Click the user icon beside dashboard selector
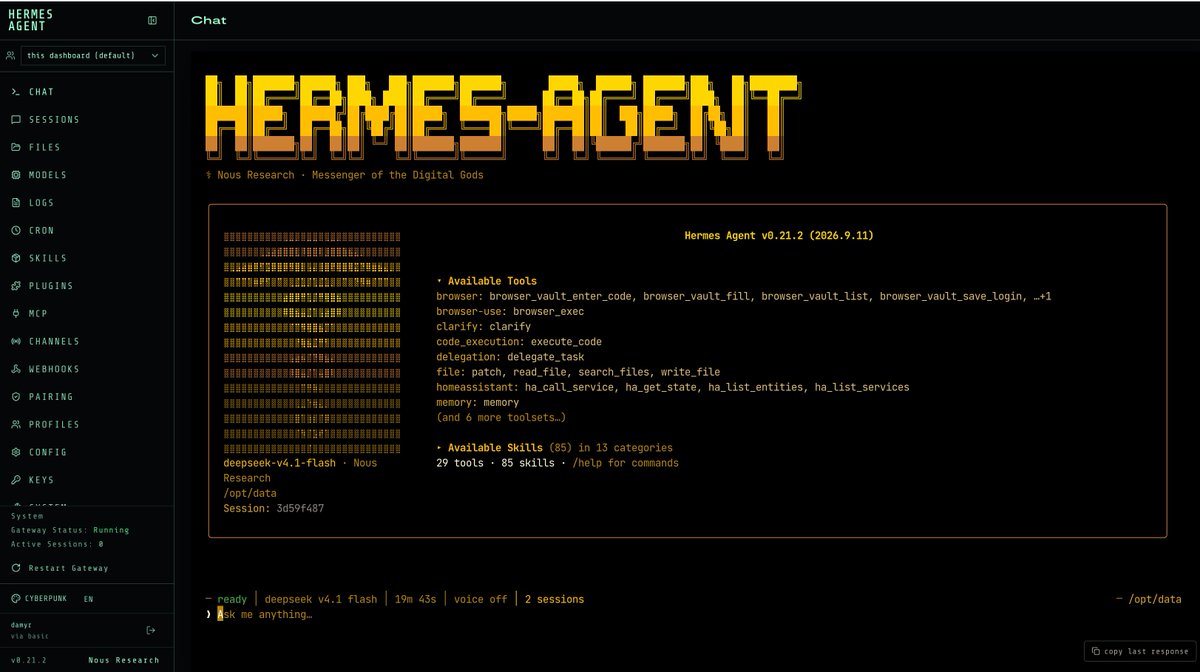The image size is (1200, 672). [x=10, y=56]
